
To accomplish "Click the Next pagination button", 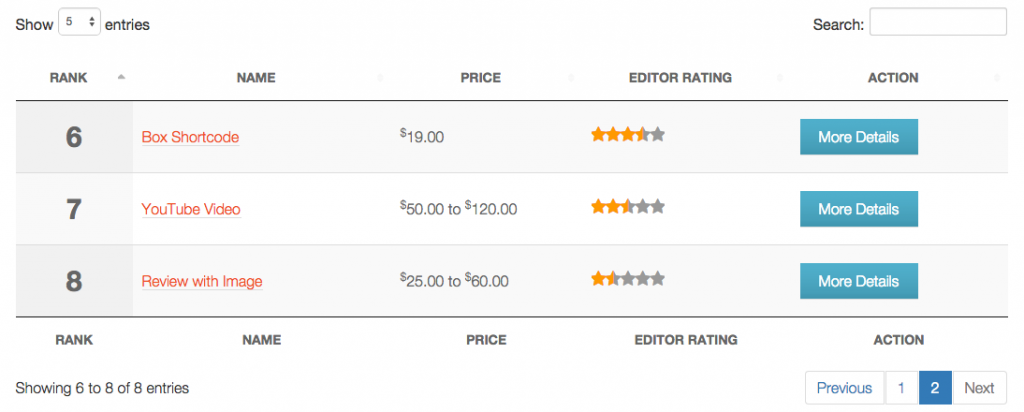I will coord(980,388).
